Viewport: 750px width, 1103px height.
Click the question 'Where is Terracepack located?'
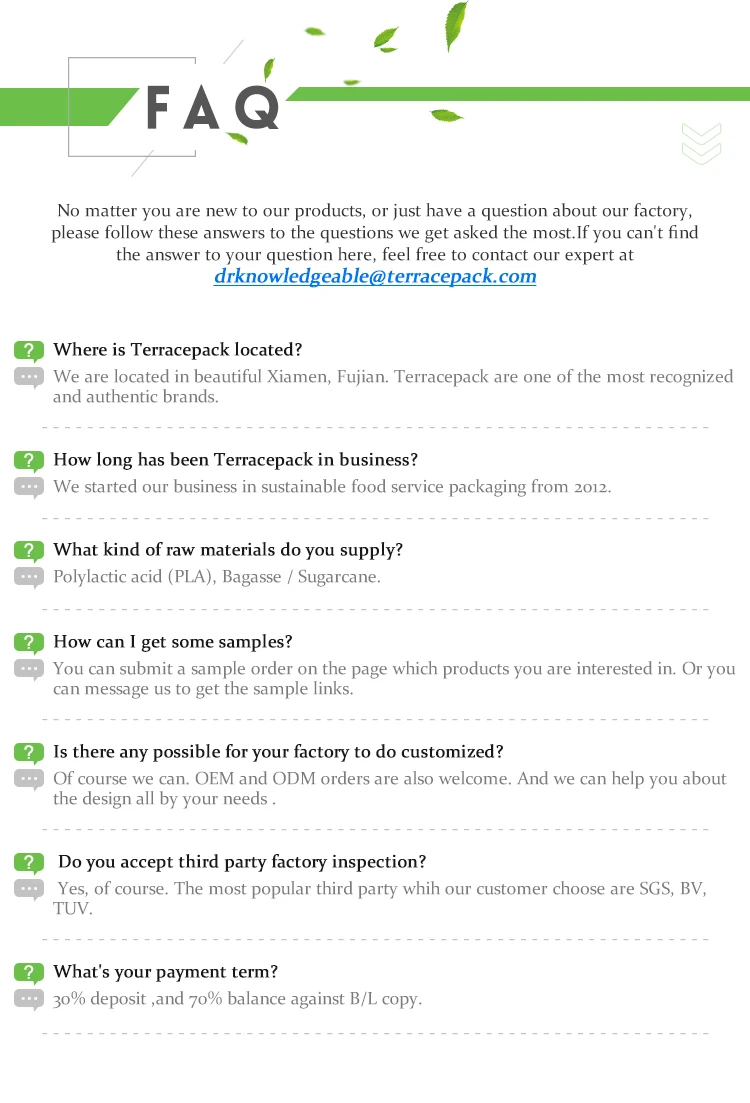[178, 350]
